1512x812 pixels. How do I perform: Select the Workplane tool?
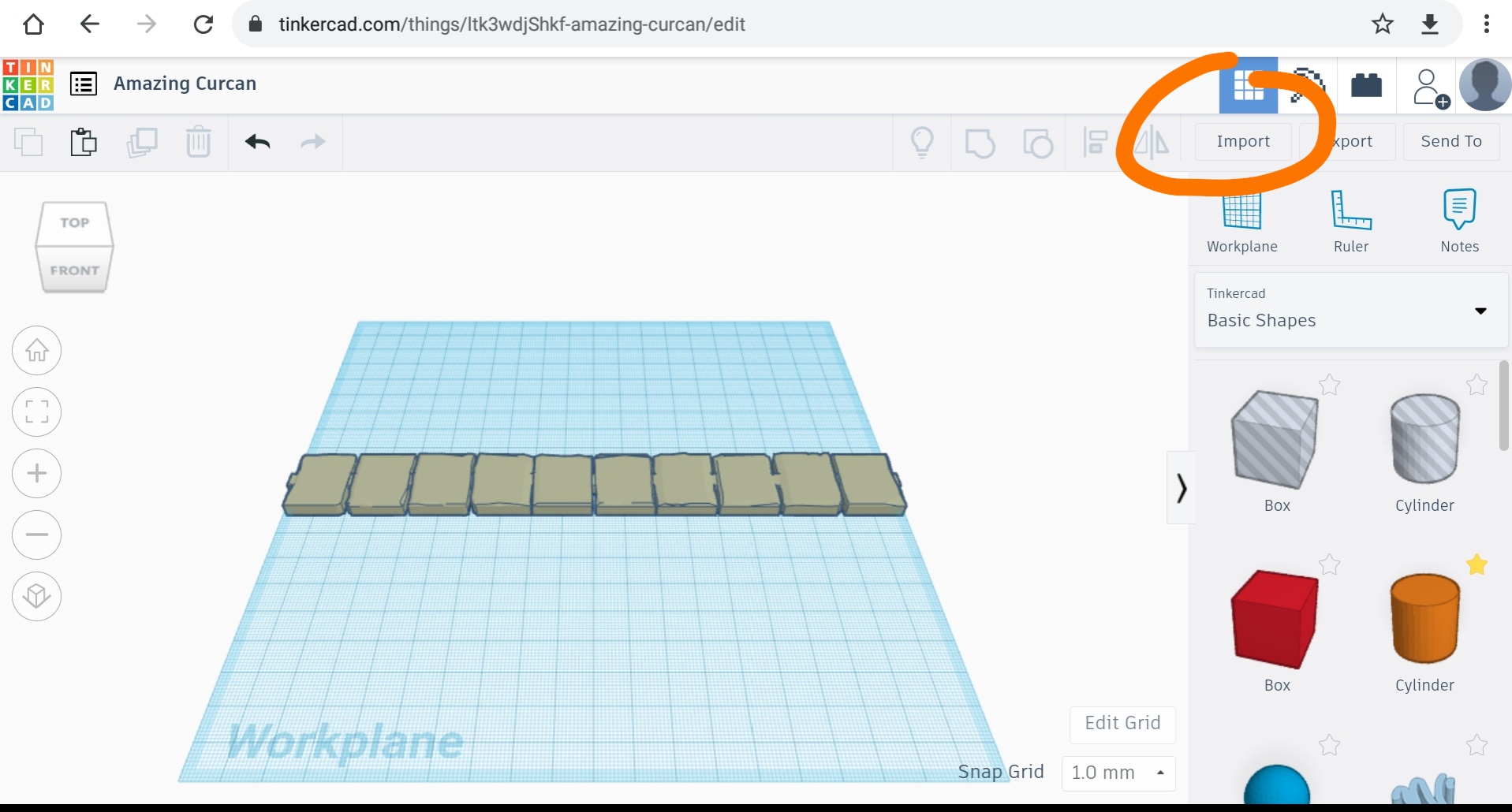click(x=1241, y=222)
